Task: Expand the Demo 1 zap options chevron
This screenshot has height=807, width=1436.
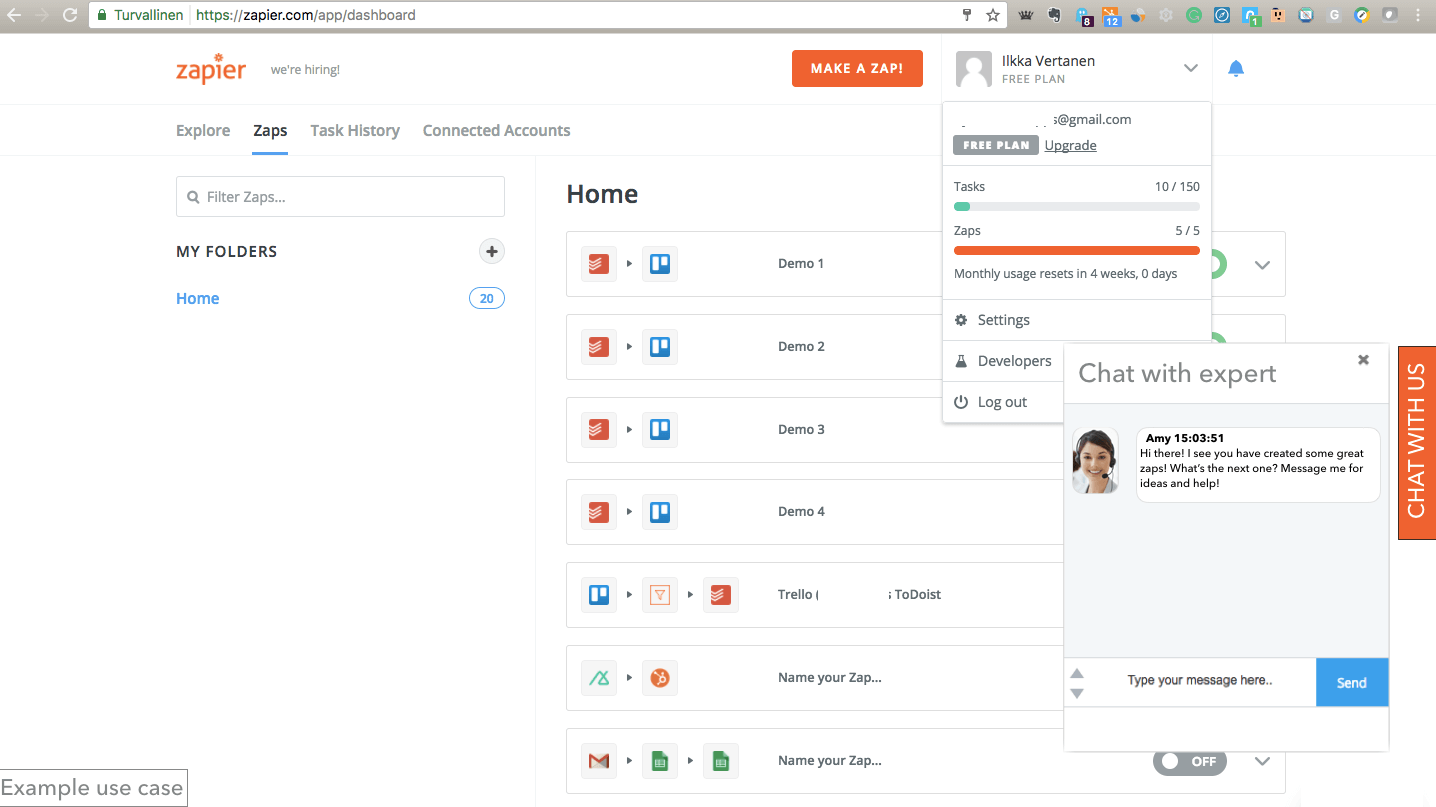Action: tap(1262, 265)
